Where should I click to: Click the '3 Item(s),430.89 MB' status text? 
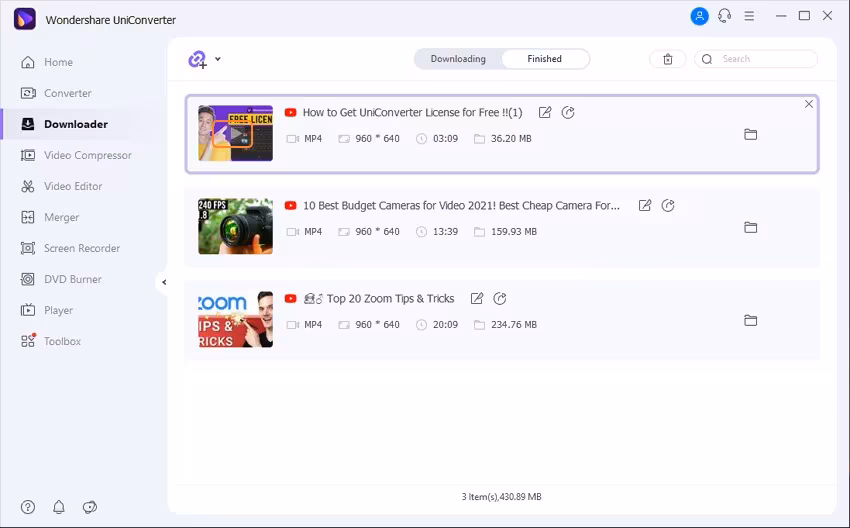click(x=501, y=497)
